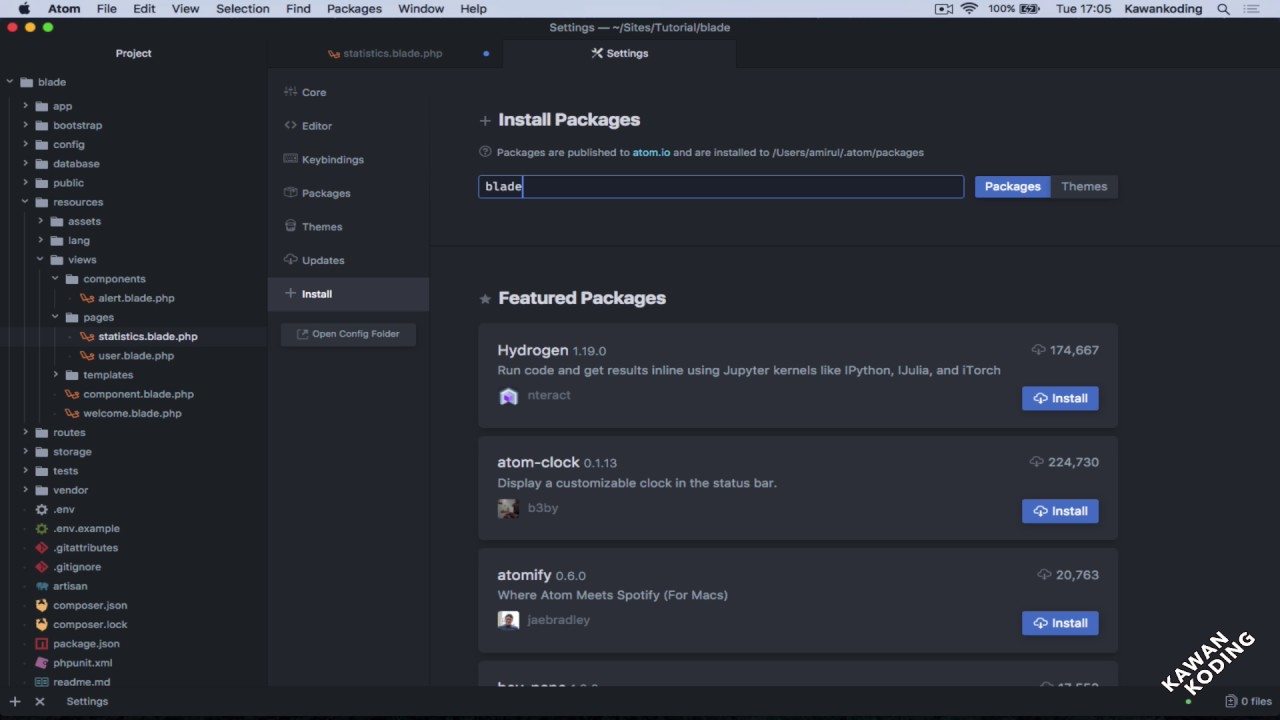This screenshot has width=1280, height=720.
Task: Open Spotlight search icon
Action: click(1223, 9)
